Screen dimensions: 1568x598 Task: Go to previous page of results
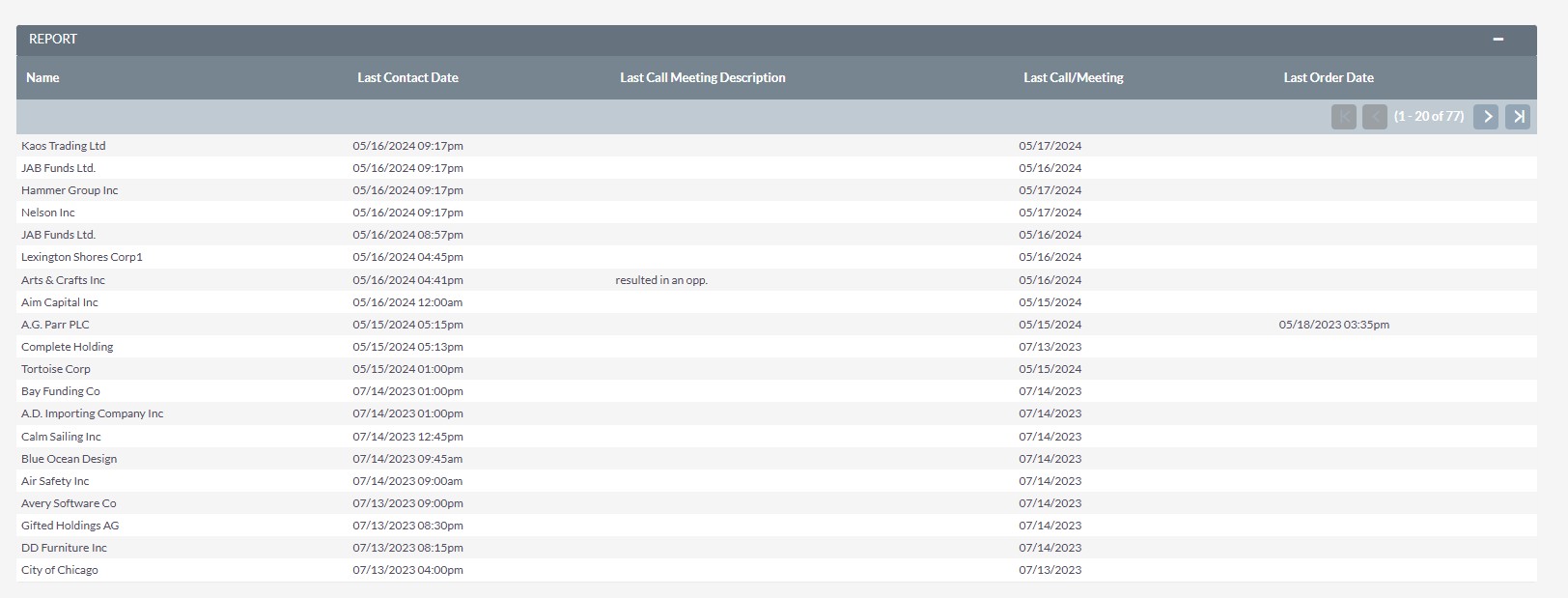coord(1375,117)
